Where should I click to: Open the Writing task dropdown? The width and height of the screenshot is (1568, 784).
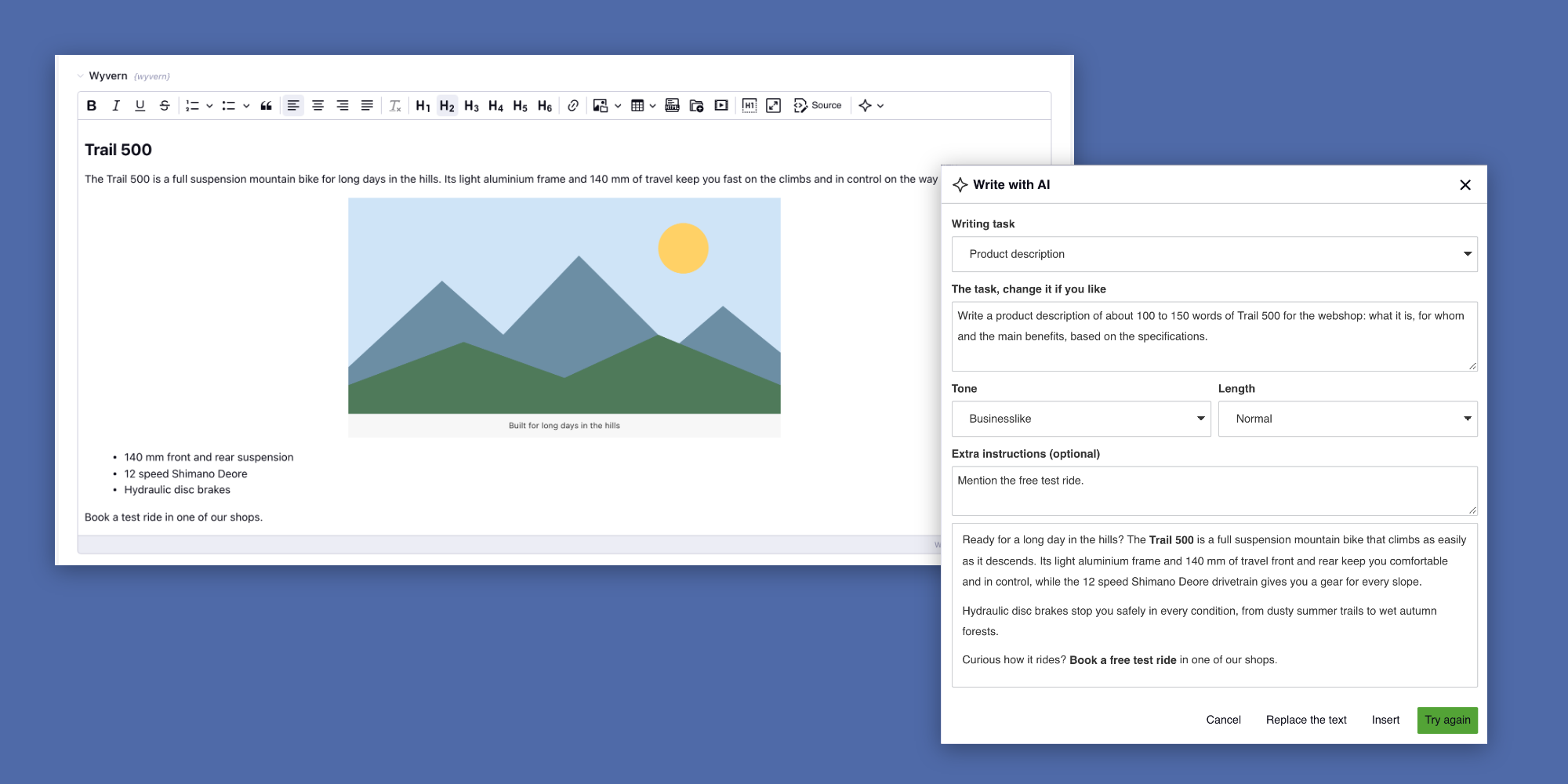(x=1214, y=254)
